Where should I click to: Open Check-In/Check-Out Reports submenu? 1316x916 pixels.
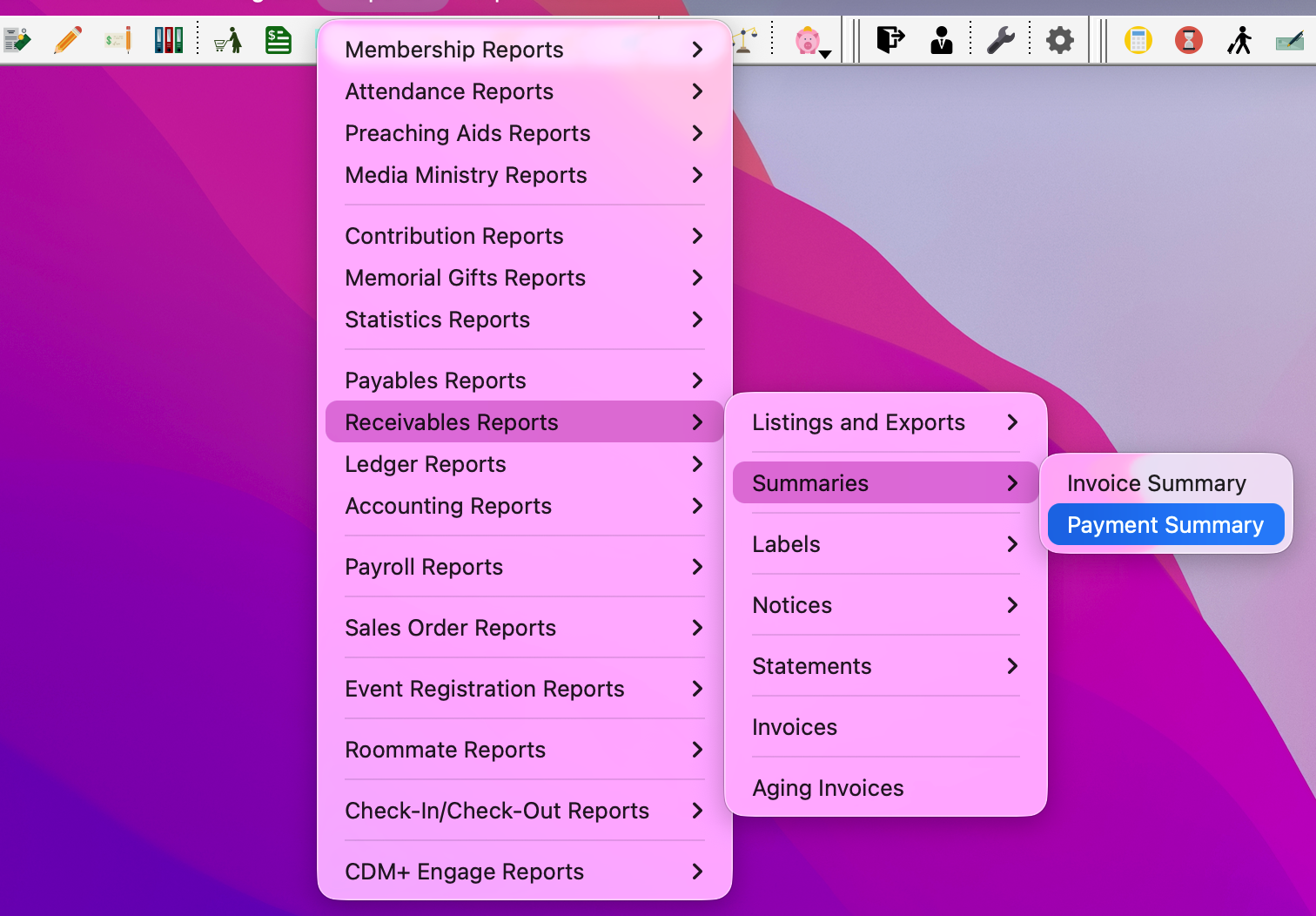525,811
